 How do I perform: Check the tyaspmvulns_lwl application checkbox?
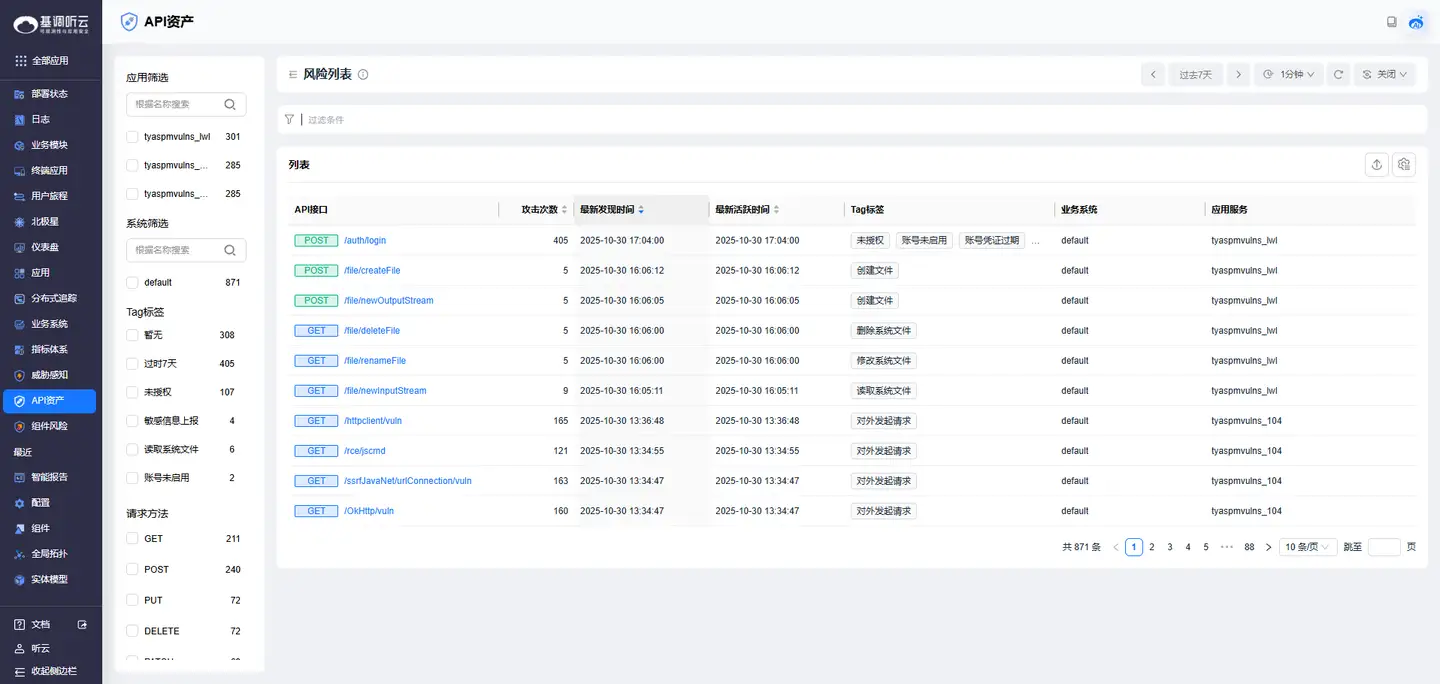click(132, 137)
